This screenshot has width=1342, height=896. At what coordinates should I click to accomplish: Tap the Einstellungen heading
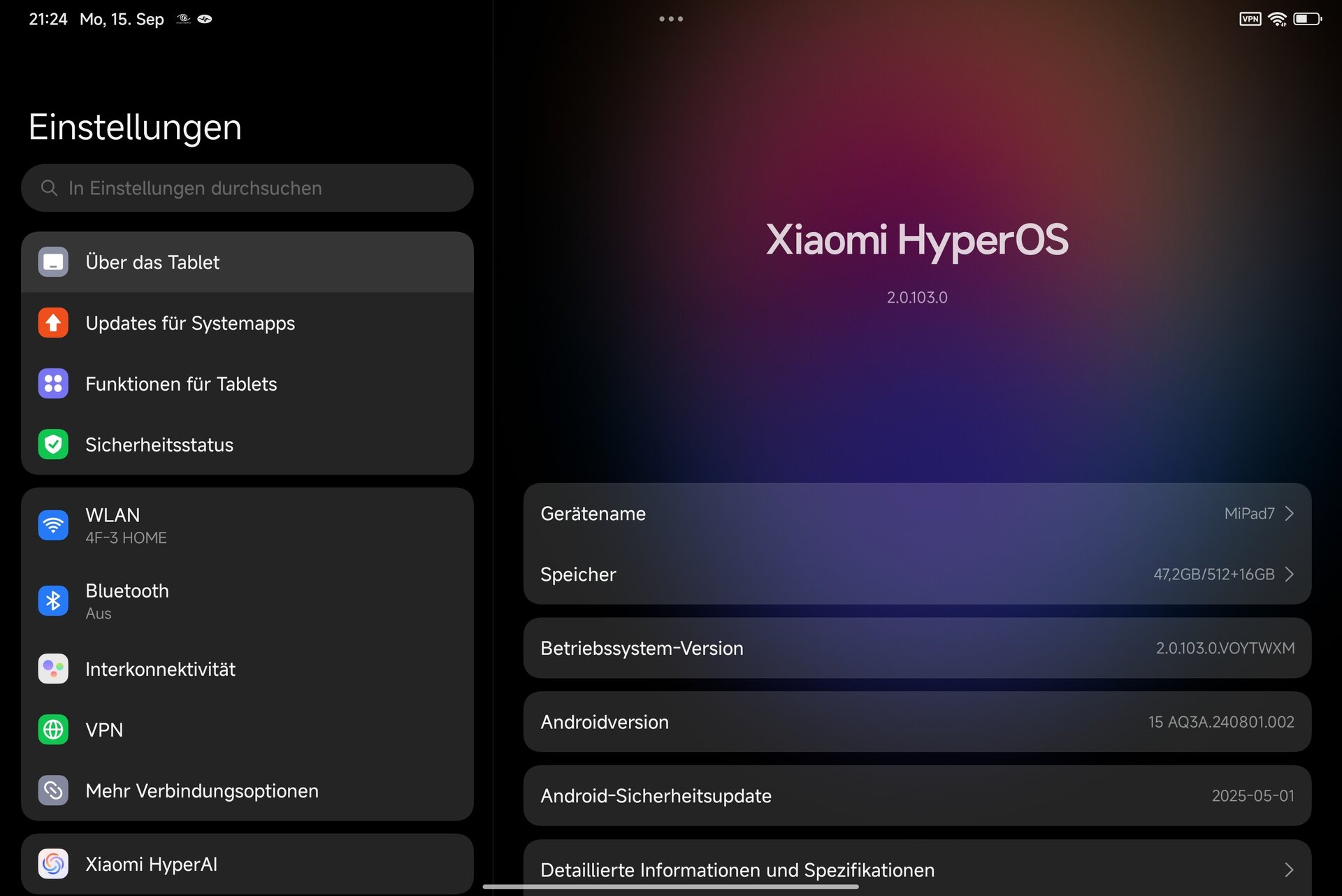(135, 127)
